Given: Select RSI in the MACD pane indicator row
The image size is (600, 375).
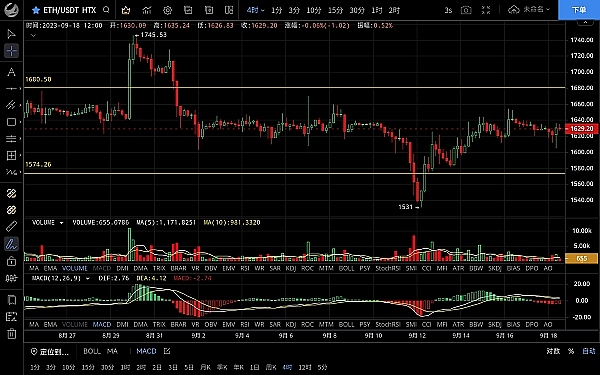Looking at the screenshot, I should [x=245, y=324].
